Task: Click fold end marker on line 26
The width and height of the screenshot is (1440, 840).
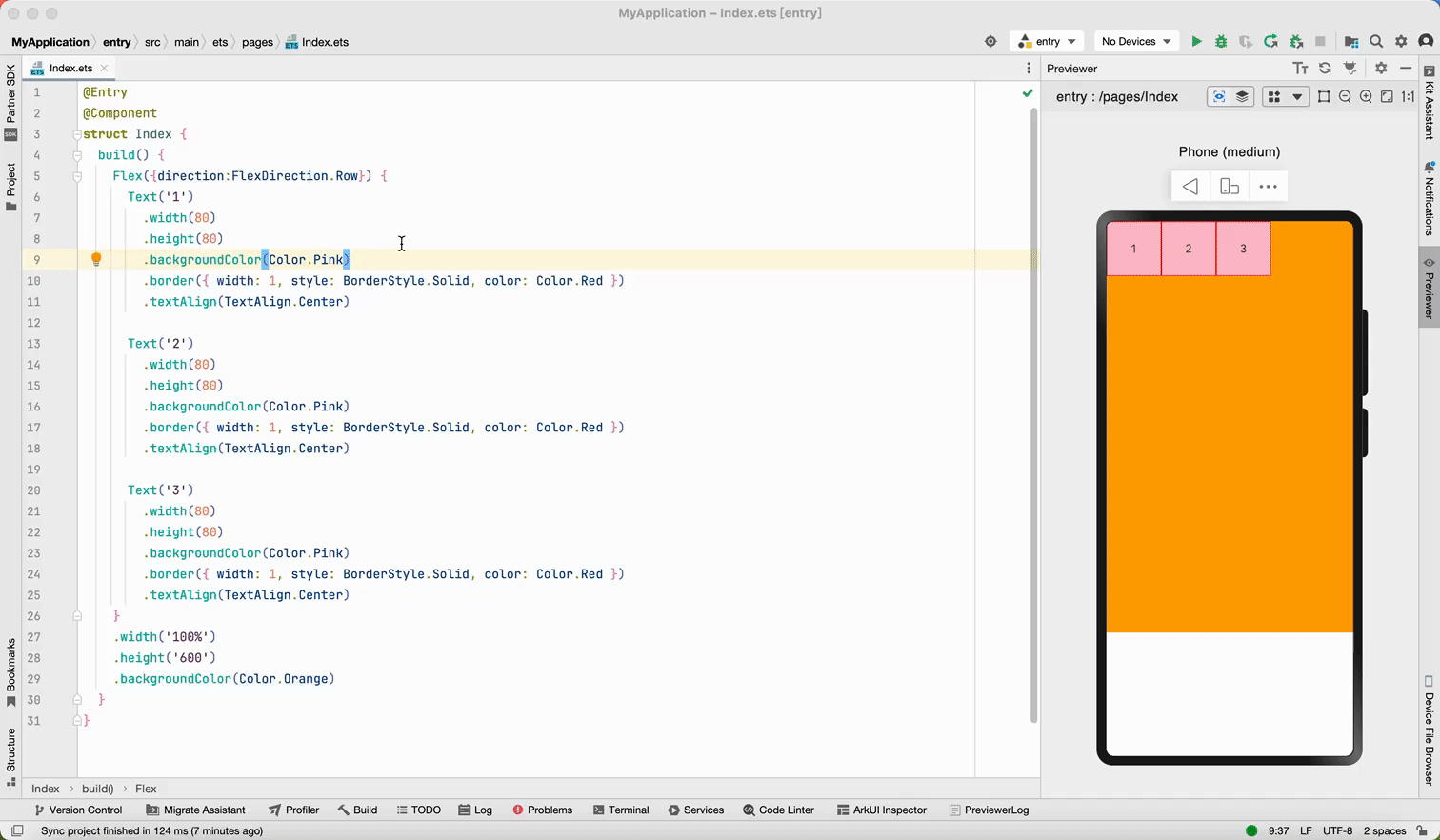Action: click(77, 616)
